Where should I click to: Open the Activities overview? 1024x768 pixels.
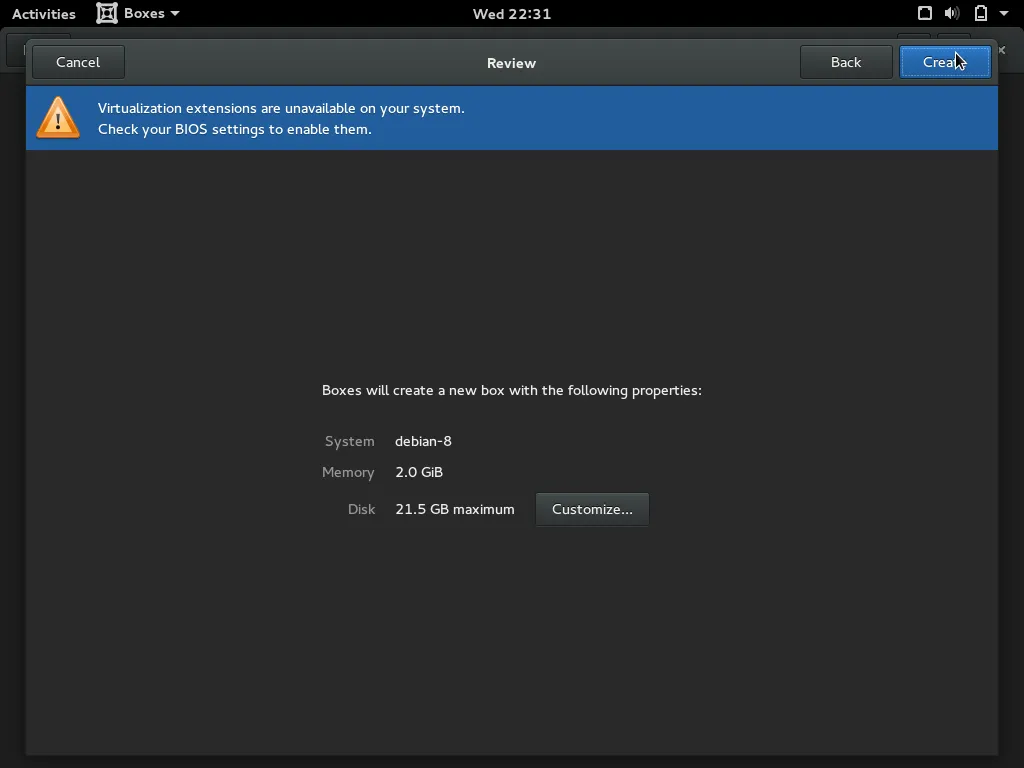(43, 13)
